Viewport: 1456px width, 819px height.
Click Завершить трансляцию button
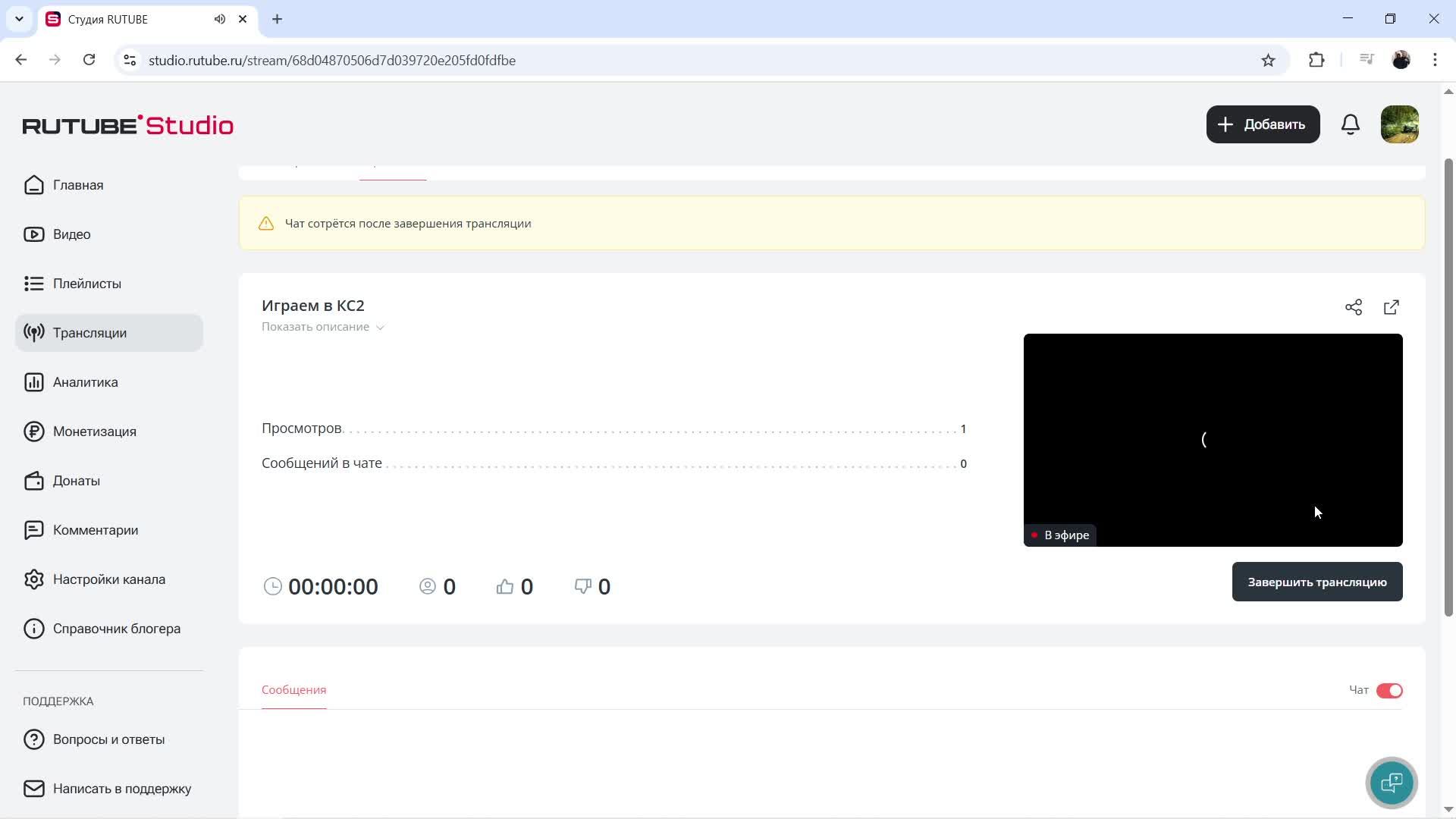coord(1317,582)
